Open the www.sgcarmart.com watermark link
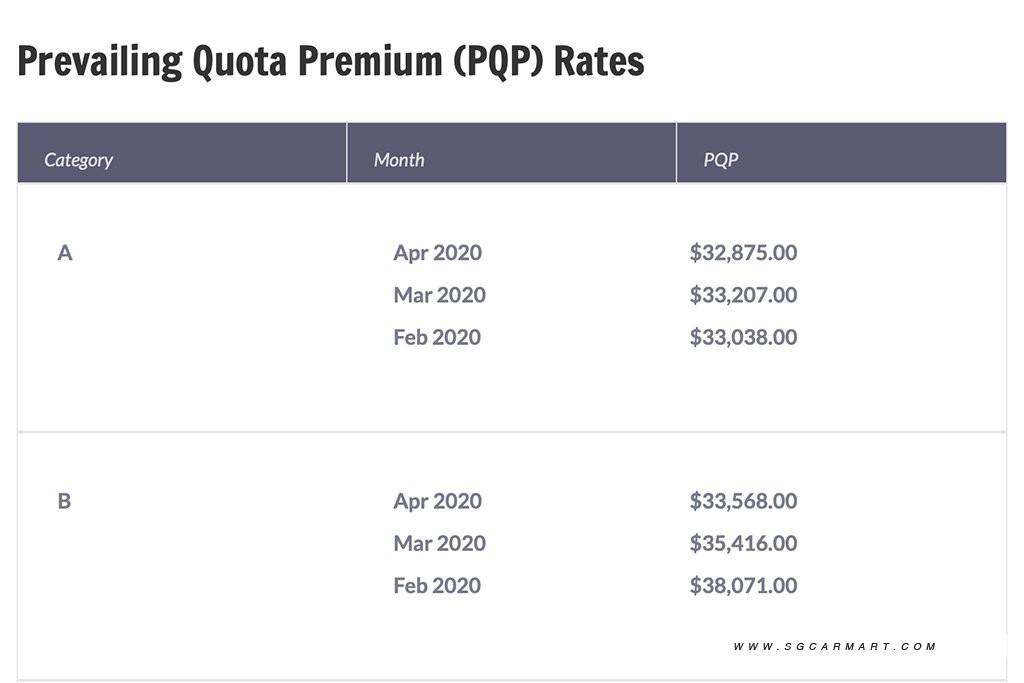Image resolution: width=1024 pixels, height=683 pixels. click(834, 647)
